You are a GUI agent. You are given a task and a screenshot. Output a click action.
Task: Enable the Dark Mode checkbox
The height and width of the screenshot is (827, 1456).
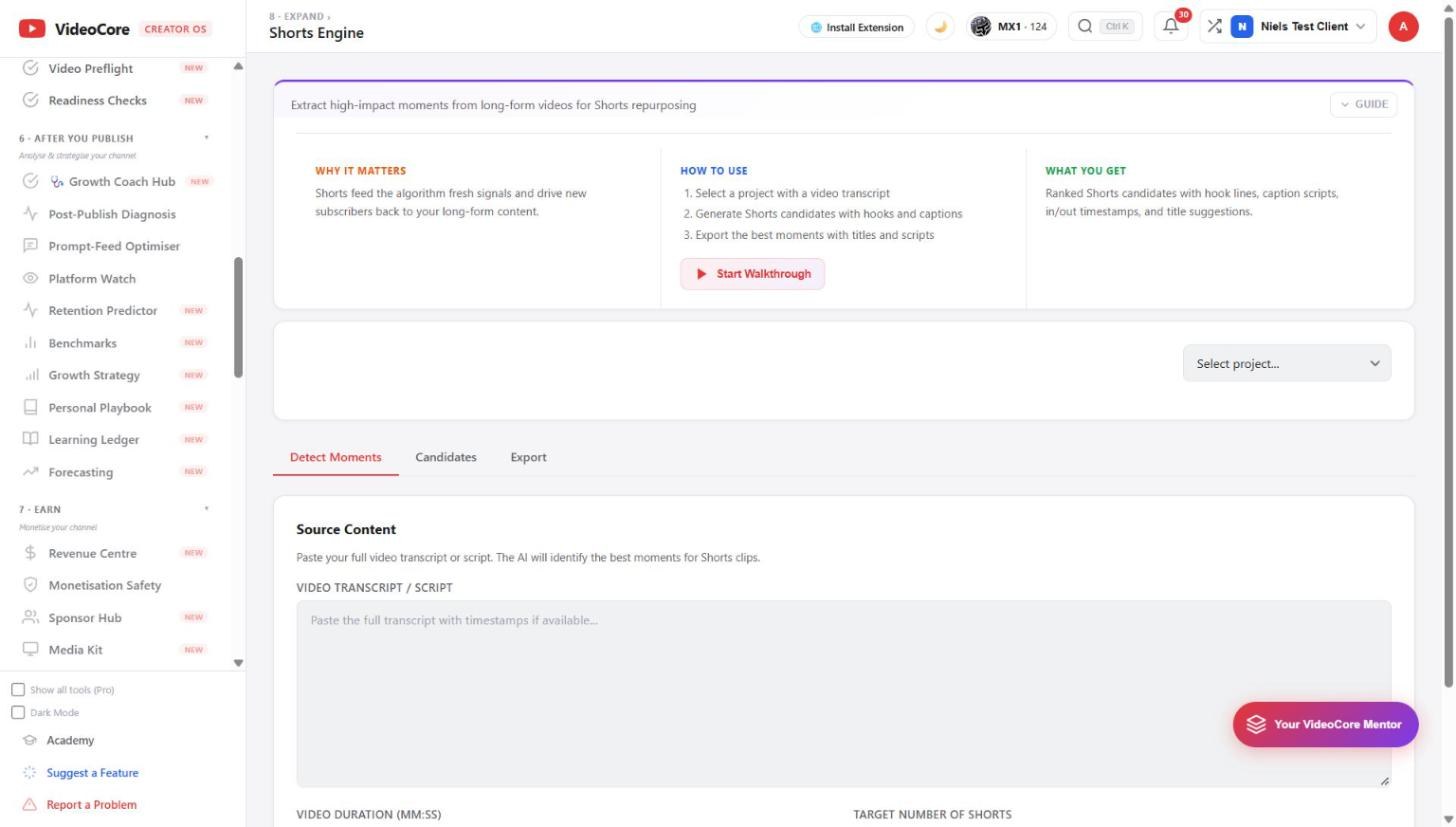click(18, 713)
